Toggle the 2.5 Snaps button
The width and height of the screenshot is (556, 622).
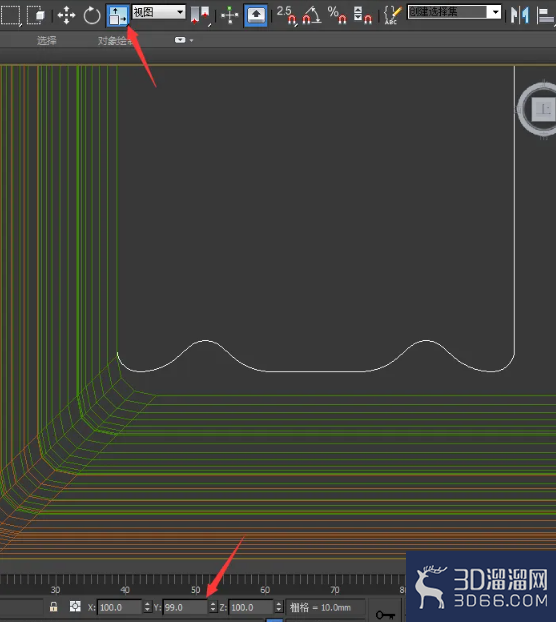point(286,15)
